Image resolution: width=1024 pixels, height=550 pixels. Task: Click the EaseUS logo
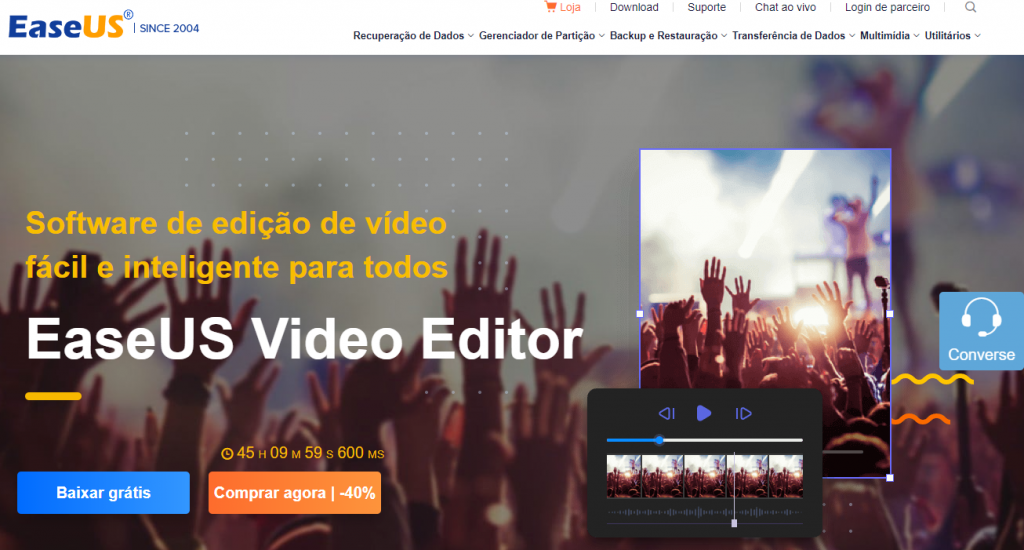(71, 25)
